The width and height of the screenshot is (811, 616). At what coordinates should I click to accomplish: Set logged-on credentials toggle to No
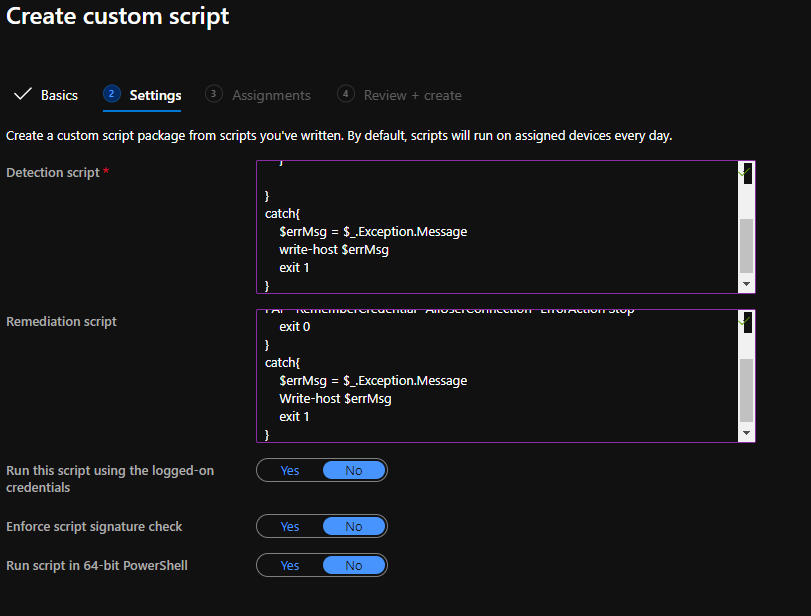click(x=354, y=470)
